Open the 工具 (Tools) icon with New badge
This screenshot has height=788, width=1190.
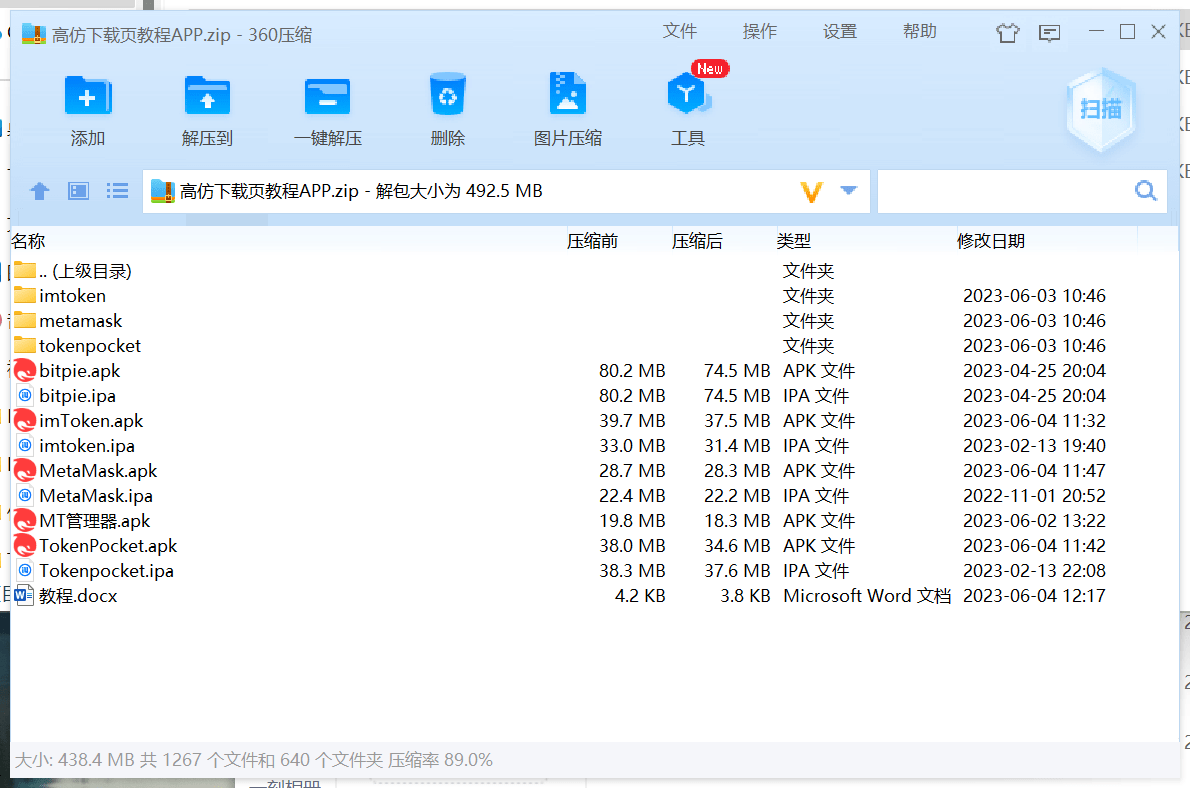[x=688, y=96]
